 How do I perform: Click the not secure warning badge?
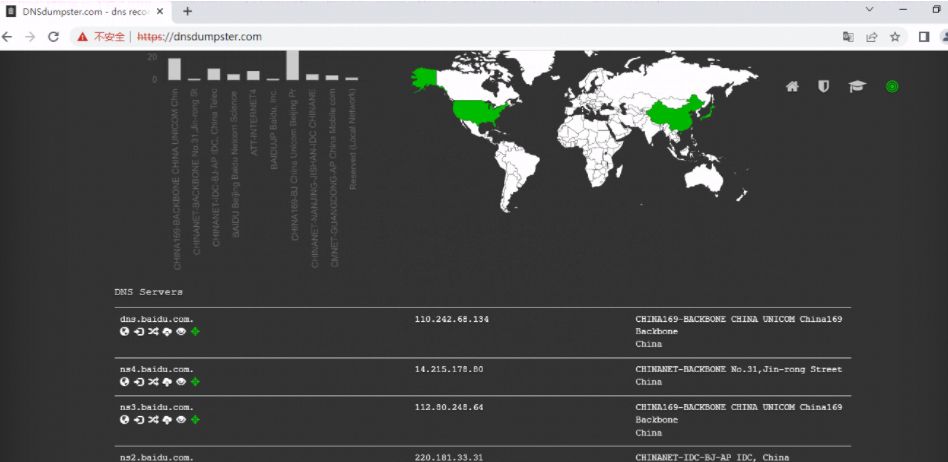pyautogui.click(x=101, y=37)
